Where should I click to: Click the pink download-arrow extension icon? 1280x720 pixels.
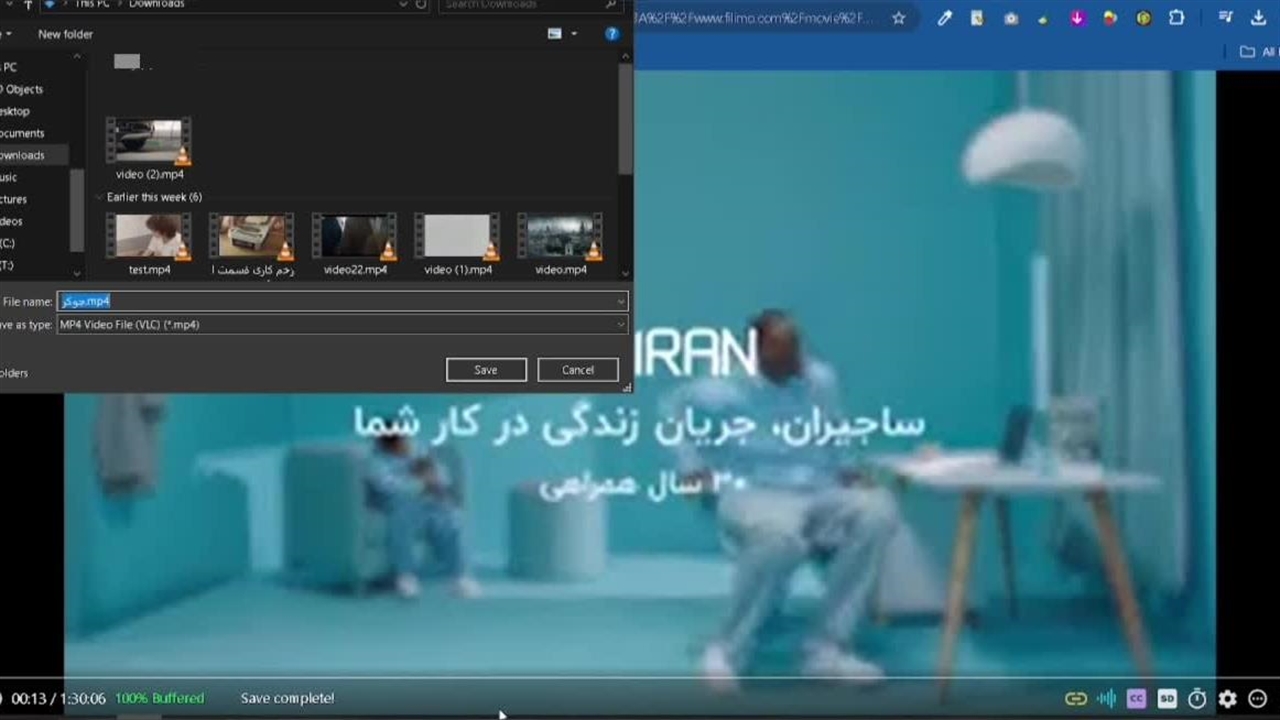[x=1077, y=18]
